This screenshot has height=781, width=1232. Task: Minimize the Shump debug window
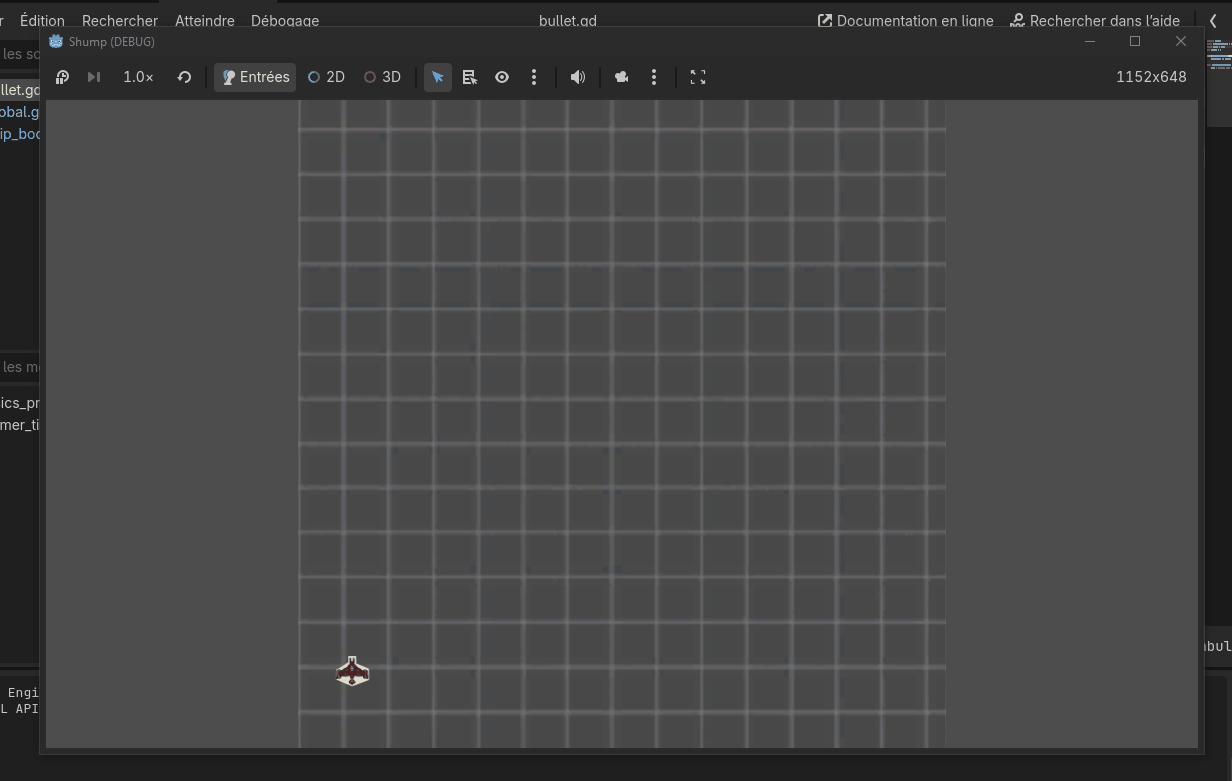pos(1090,41)
